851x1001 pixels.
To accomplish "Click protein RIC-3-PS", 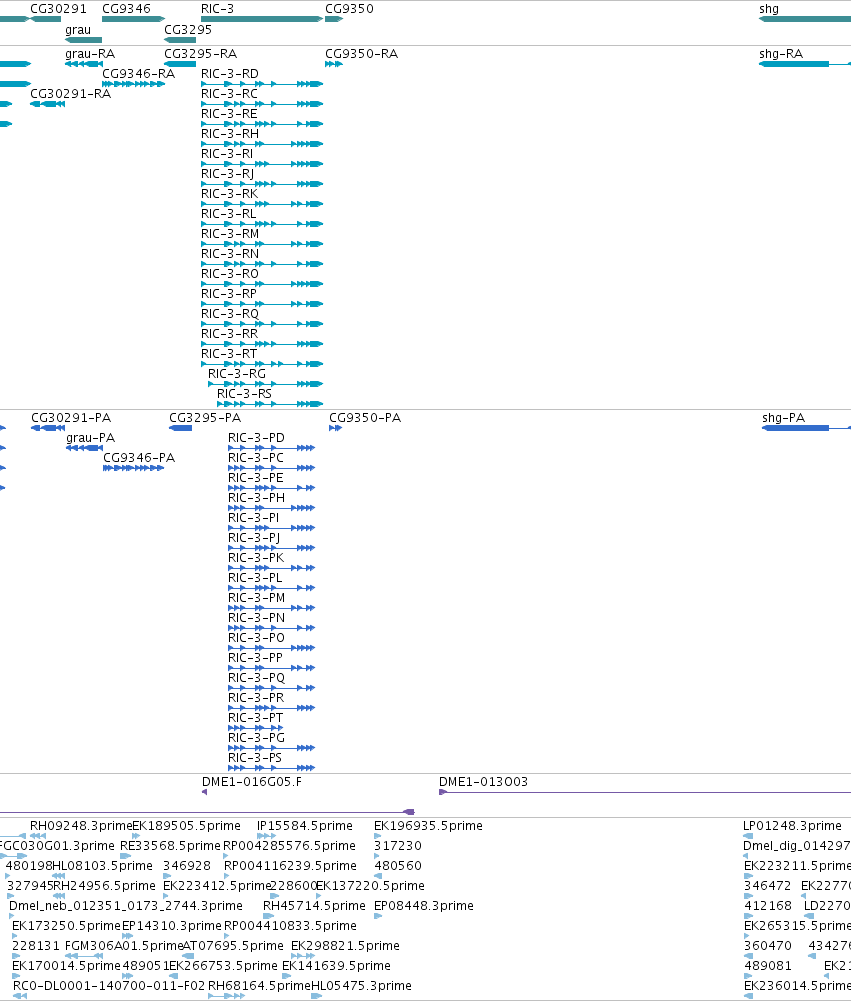I will click(271, 768).
